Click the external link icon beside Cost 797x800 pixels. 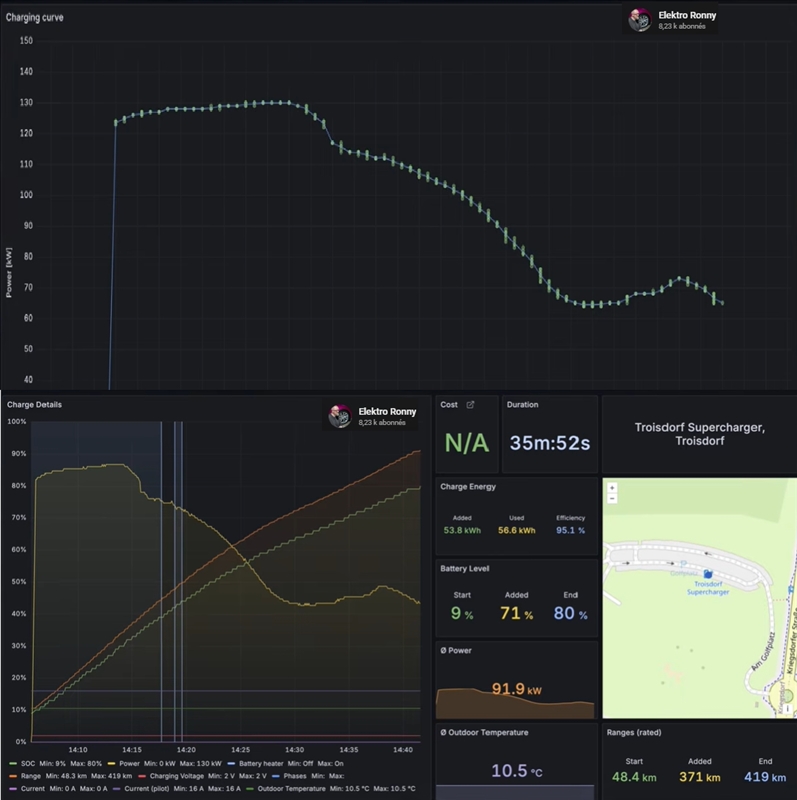pos(471,405)
